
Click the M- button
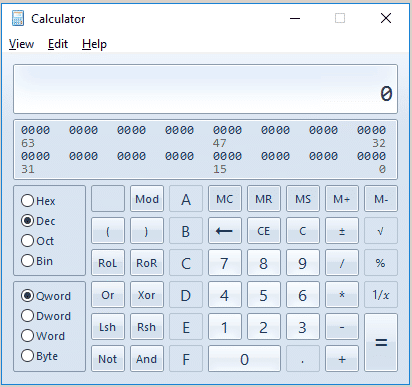point(381,199)
